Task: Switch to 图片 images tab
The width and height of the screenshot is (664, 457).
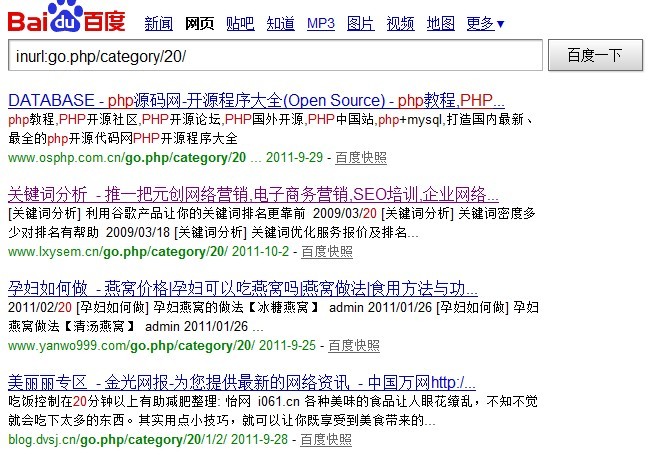Action: tap(361, 24)
